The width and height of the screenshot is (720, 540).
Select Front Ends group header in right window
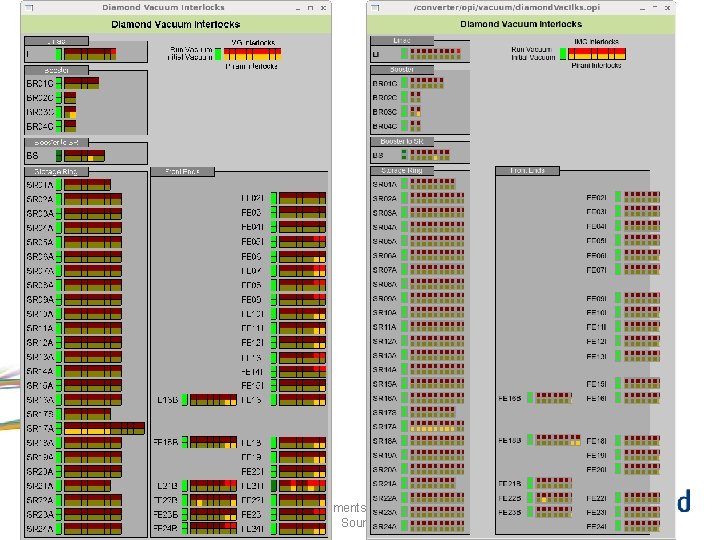click(x=527, y=170)
